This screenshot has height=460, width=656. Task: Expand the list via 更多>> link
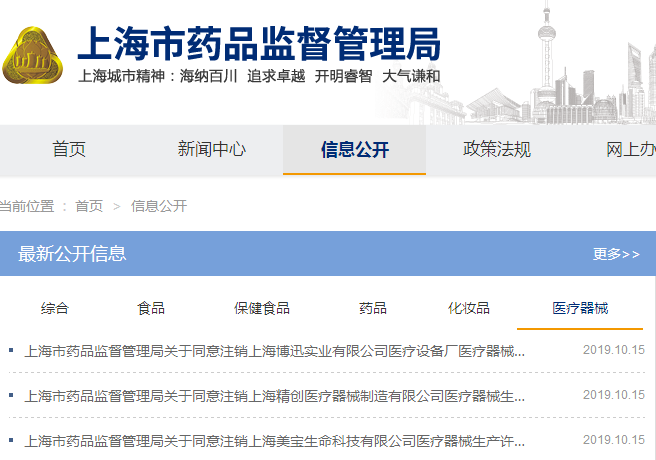[616, 254]
